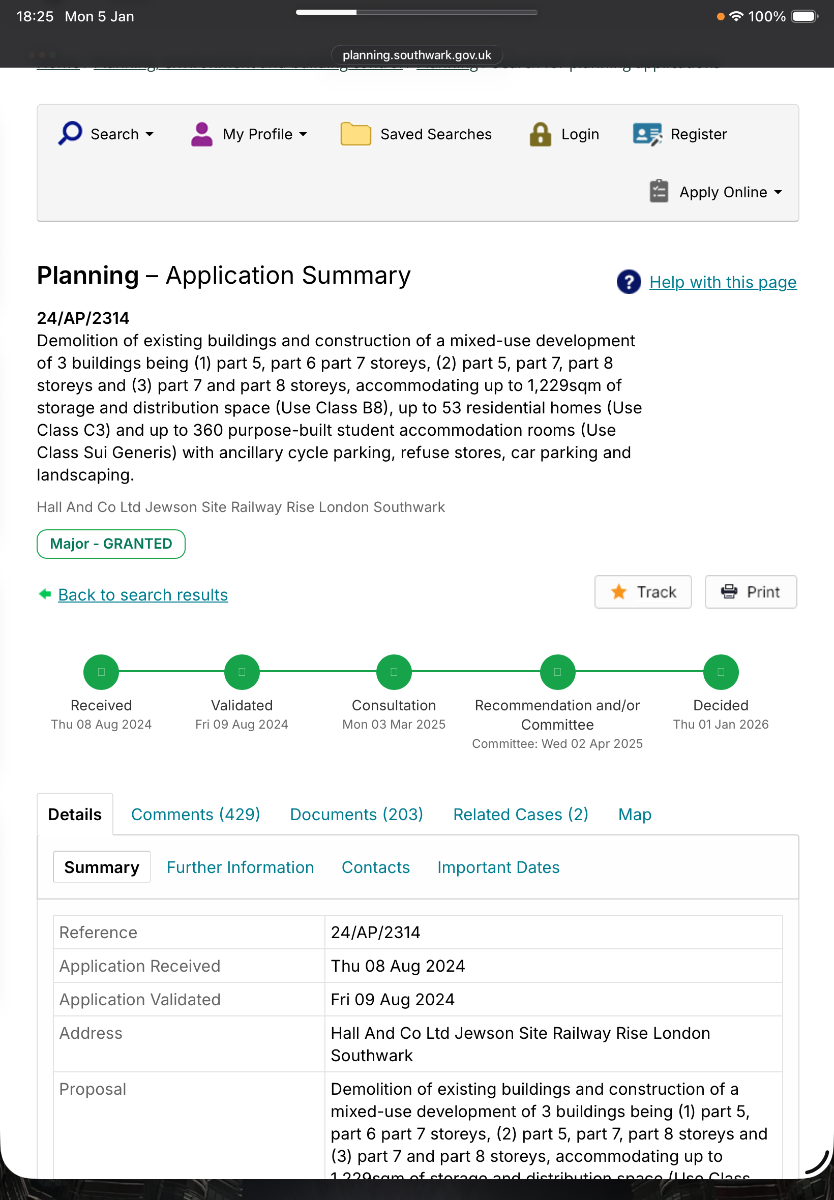The height and width of the screenshot is (1200, 834).
Task: Click the blue question mark help icon
Action: click(629, 282)
